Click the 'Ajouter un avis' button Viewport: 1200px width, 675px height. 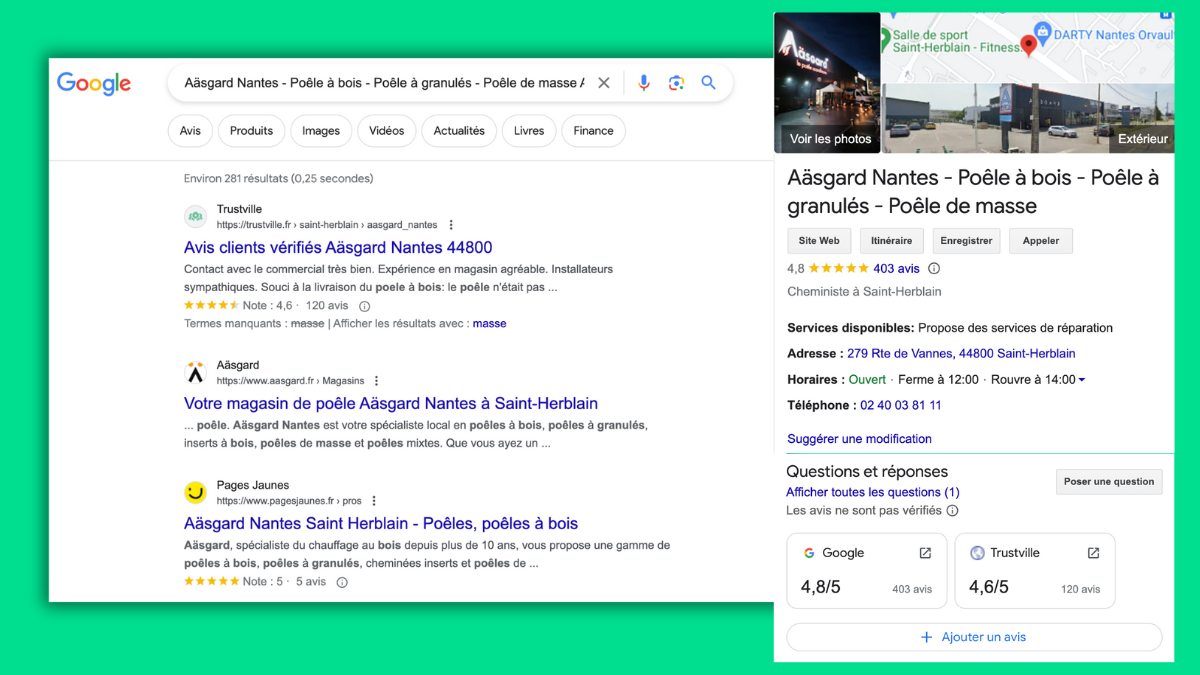coord(974,637)
